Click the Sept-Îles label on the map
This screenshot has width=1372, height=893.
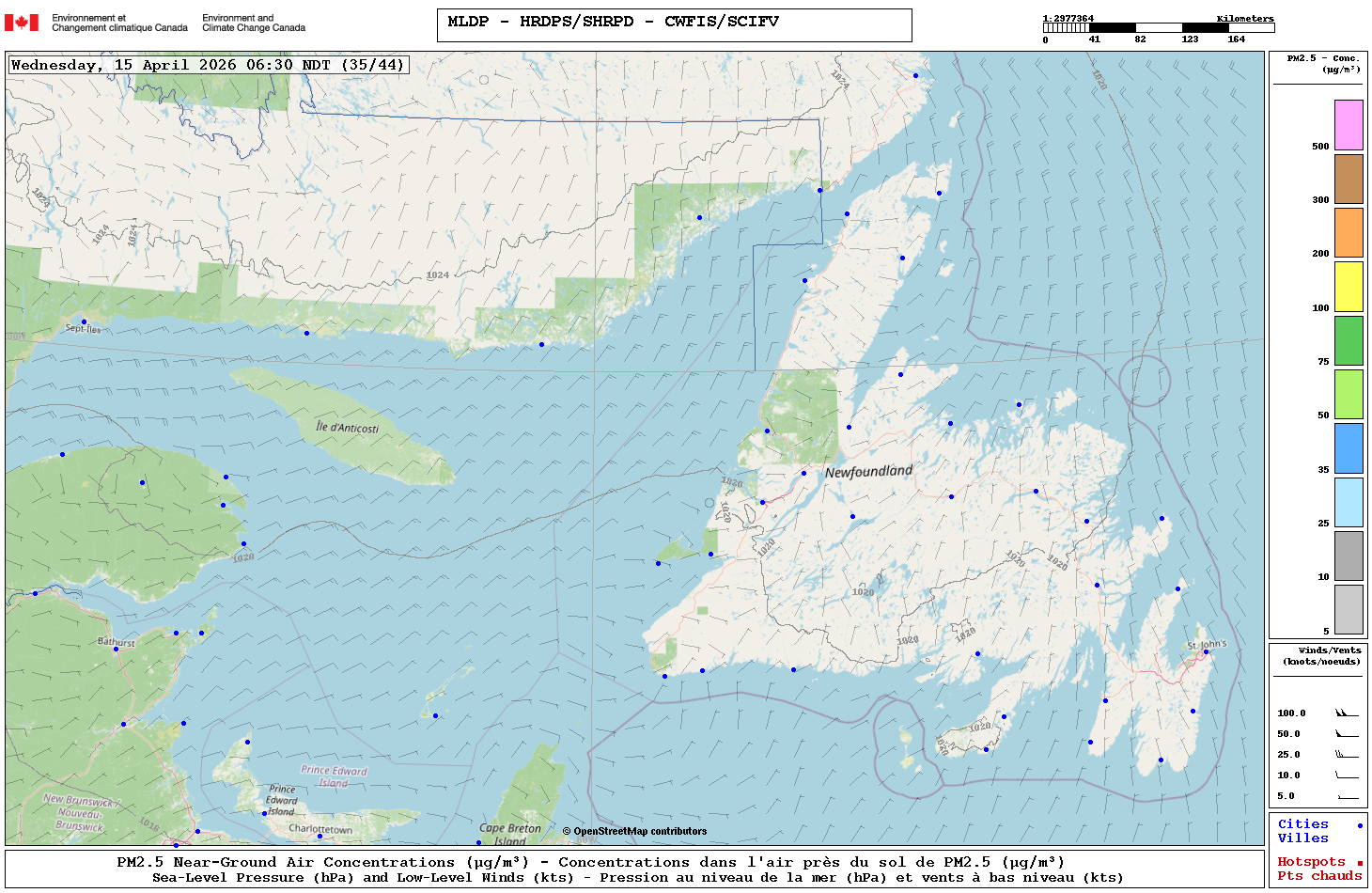83,329
